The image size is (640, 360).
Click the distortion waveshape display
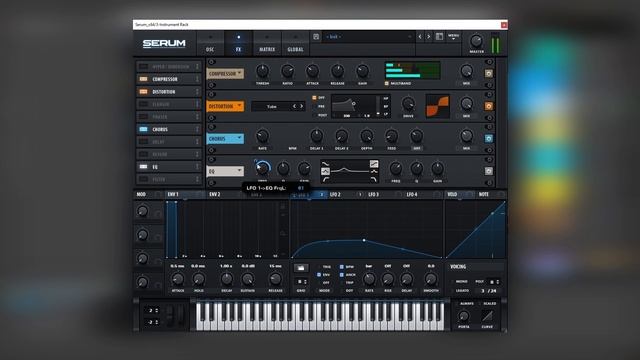pyautogui.click(x=437, y=106)
